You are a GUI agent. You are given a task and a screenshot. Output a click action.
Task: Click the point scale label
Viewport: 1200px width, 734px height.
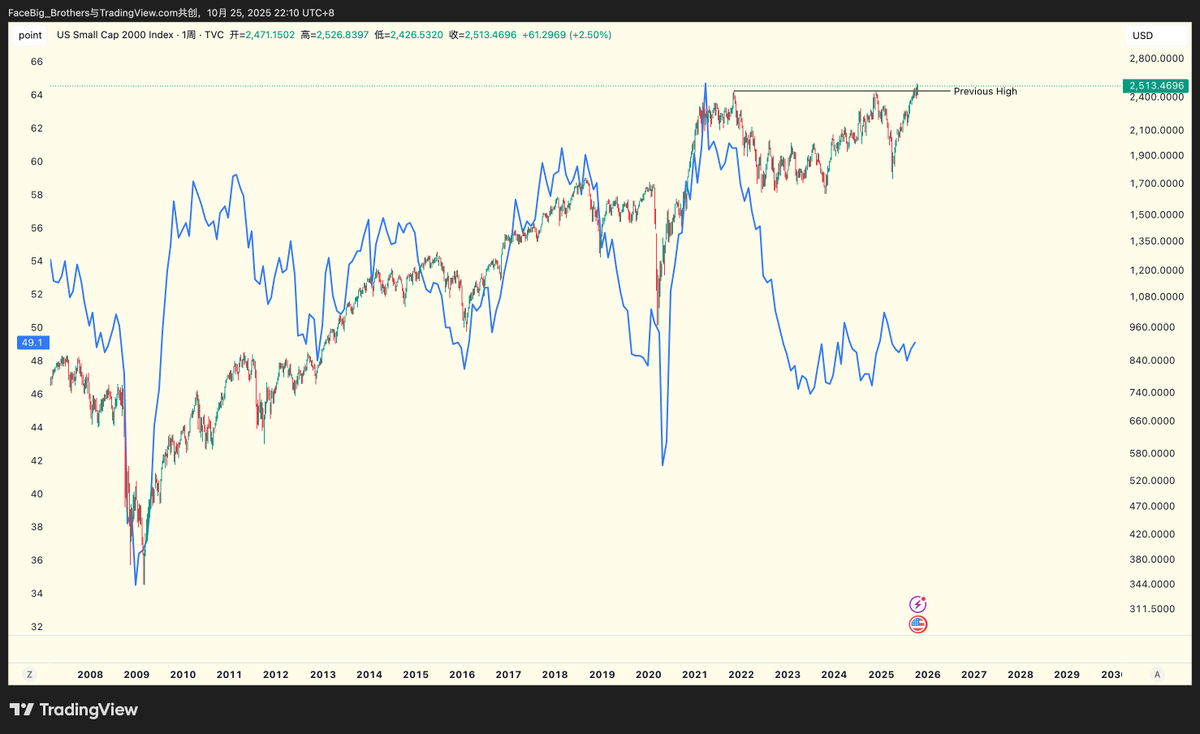(x=30, y=35)
